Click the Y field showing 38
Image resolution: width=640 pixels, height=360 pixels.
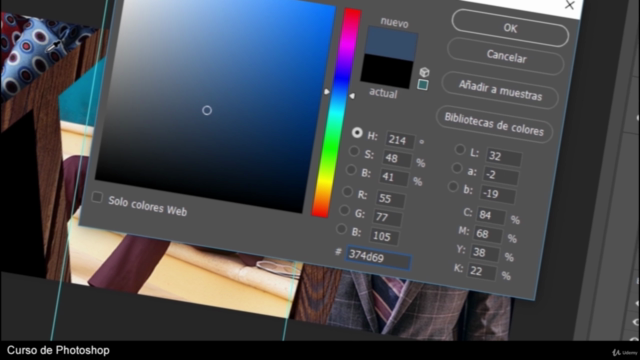point(485,253)
